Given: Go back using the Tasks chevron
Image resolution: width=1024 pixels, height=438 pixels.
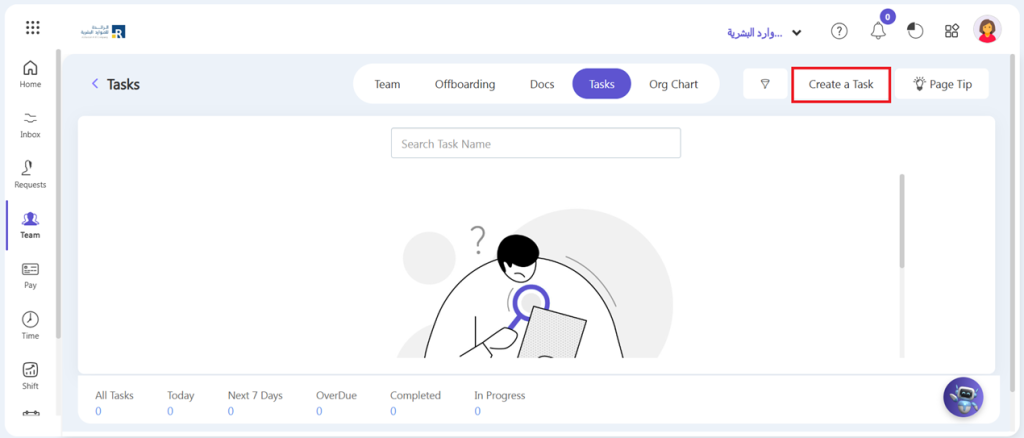Looking at the screenshot, I should point(95,84).
